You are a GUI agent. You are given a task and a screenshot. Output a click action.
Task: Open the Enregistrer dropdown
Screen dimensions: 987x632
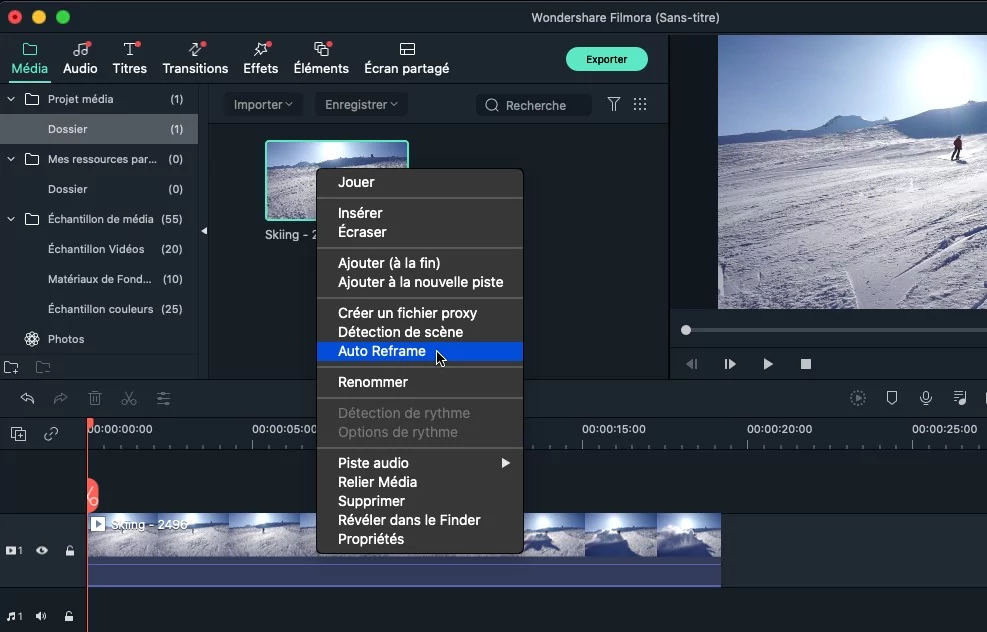(361, 104)
